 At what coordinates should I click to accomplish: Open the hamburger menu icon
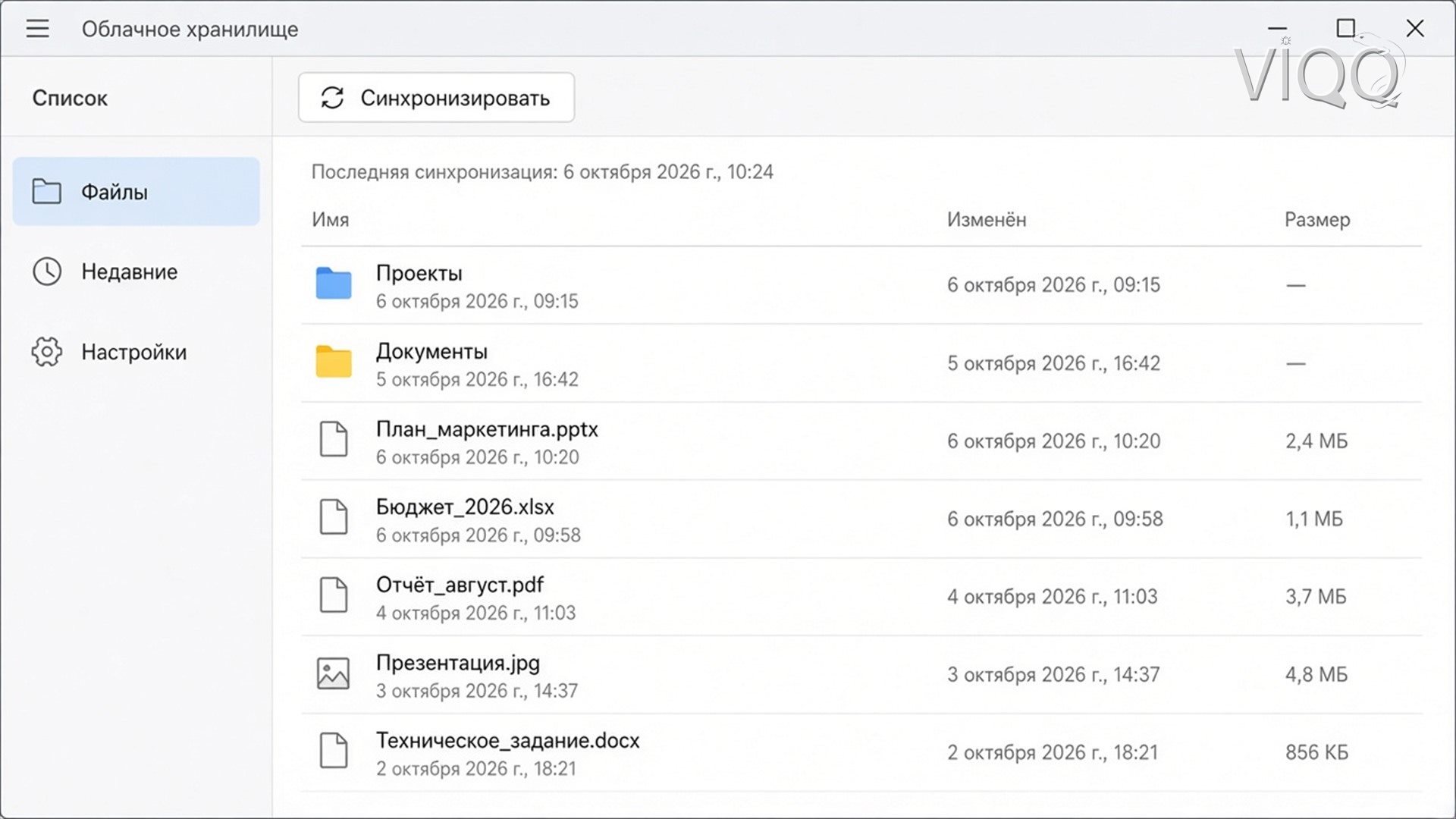pos(37,29)
